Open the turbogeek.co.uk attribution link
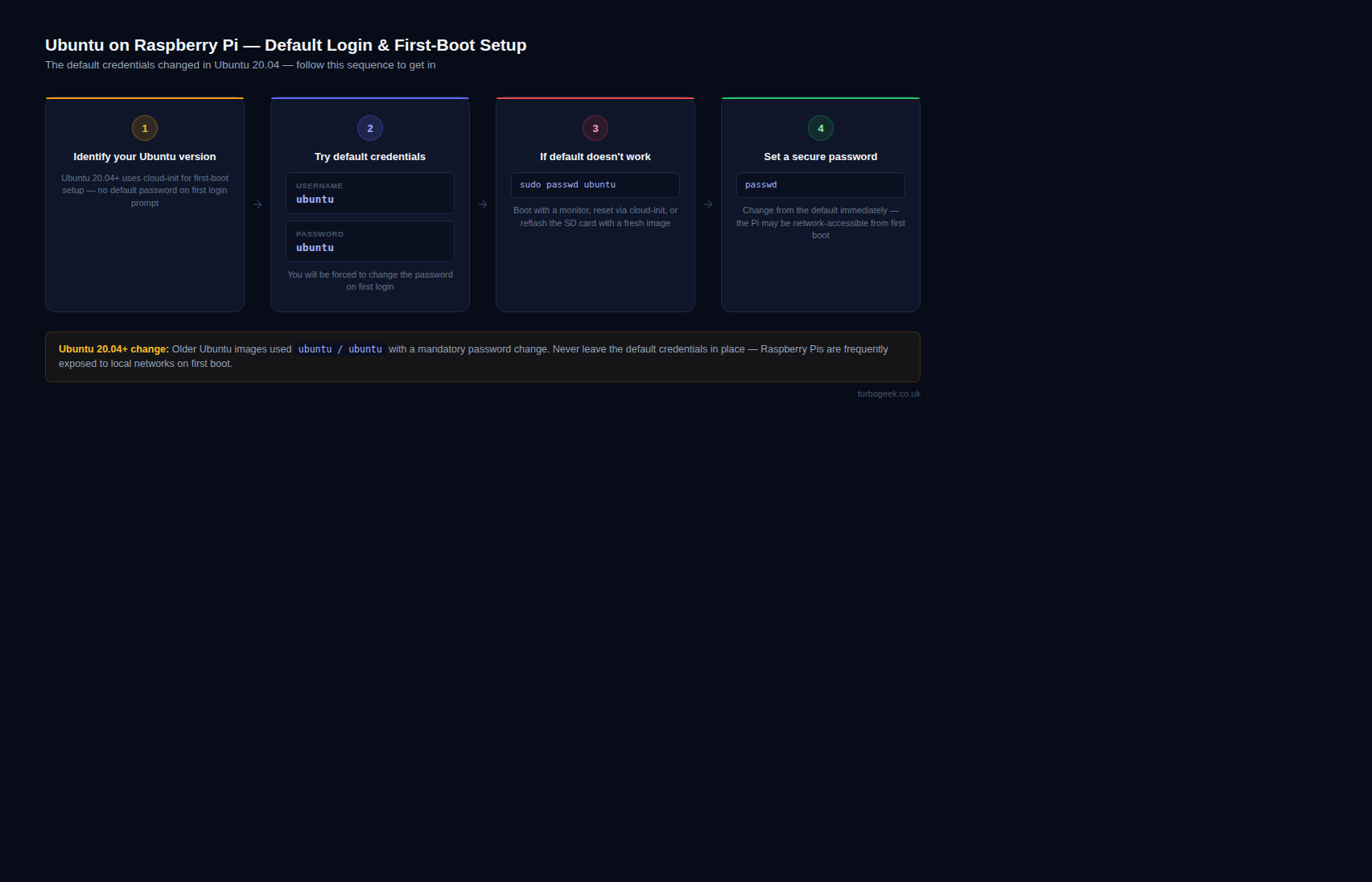This screenshot has width=1372, height=882. pos(888,394)
